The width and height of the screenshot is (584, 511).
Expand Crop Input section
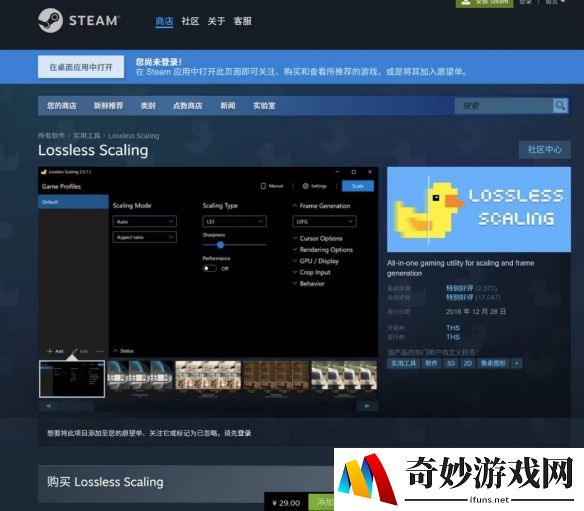point(312,272)
